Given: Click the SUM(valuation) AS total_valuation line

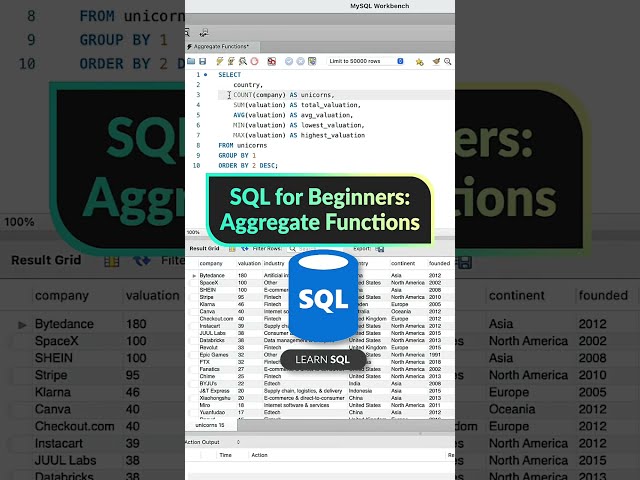Looking at the screenshot, I should point(297,105).
